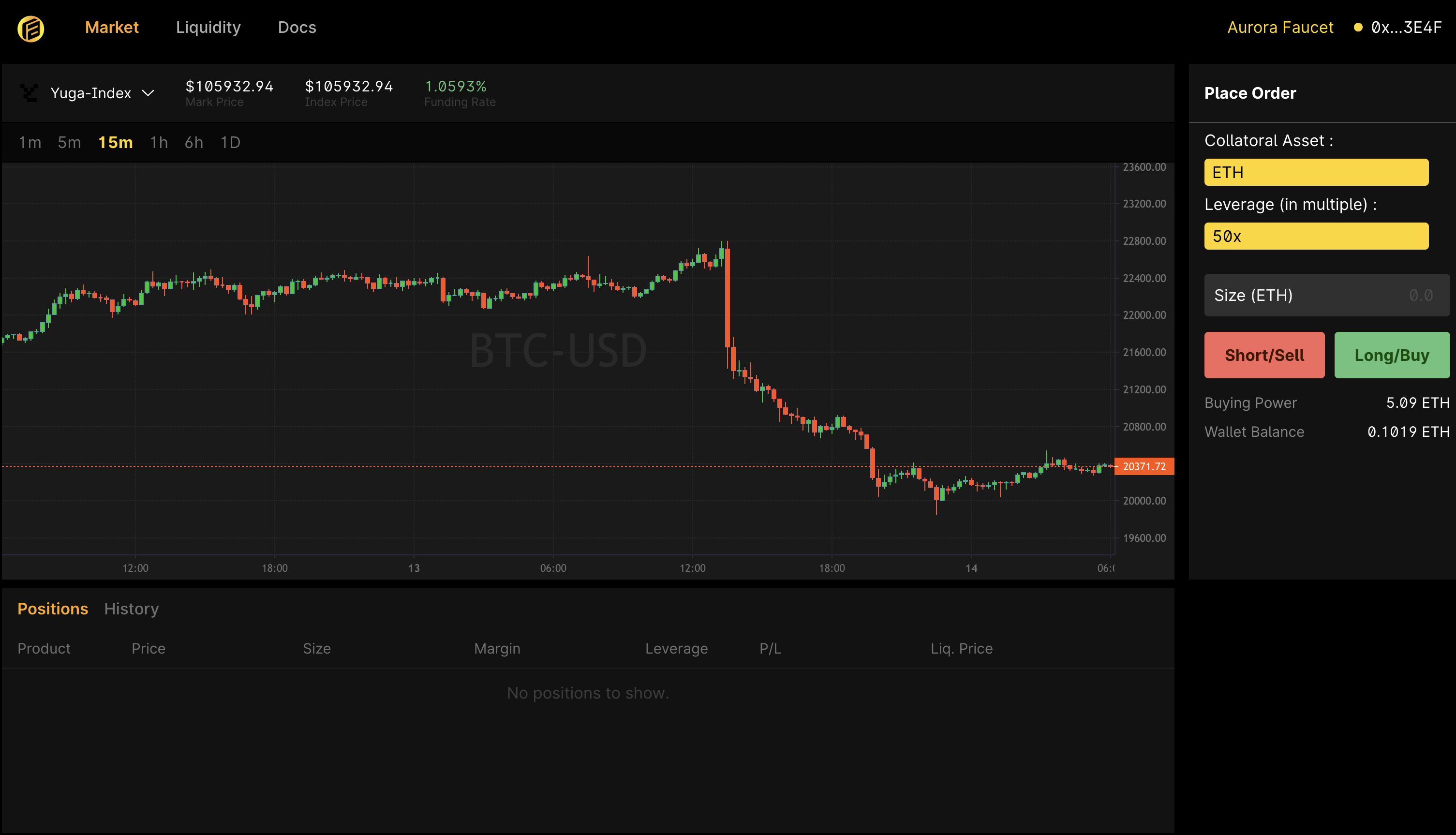Click the yellow app logo icon
The image size is (1456, 835).
pos(30,28)
